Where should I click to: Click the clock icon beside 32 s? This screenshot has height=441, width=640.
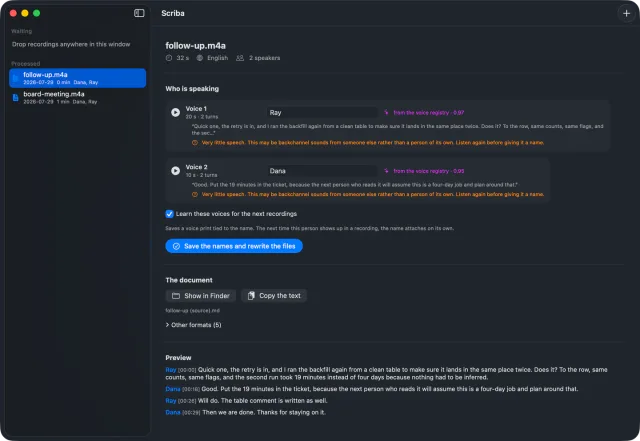pyautogui.click(x=169, y=58)
